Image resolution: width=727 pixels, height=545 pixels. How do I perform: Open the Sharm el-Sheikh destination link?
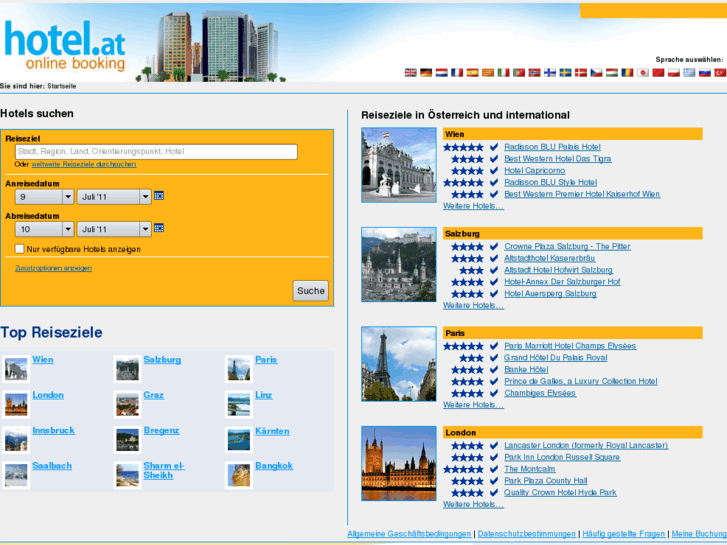(x=164, y=470)
